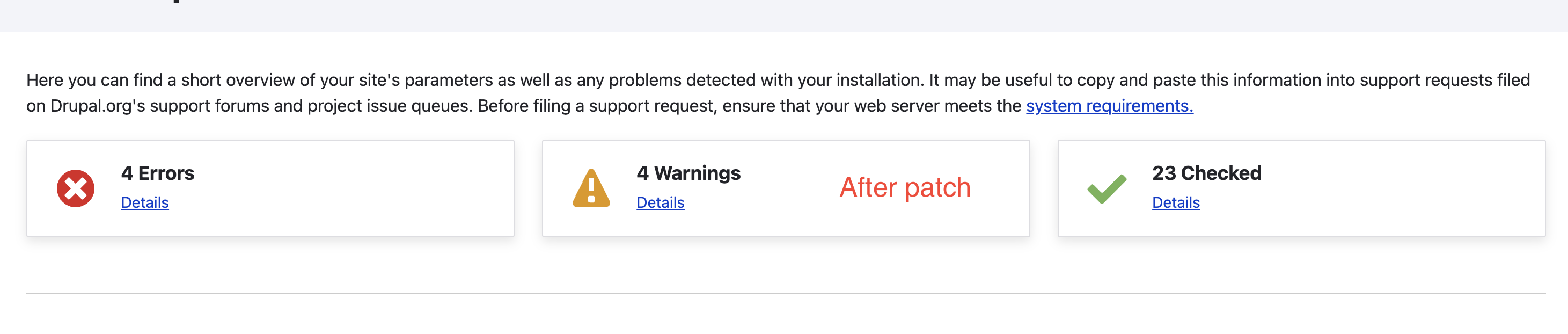Click the white space beneath the divider
This screenshot has width=1568, height=334.
[x=784, y=316]
